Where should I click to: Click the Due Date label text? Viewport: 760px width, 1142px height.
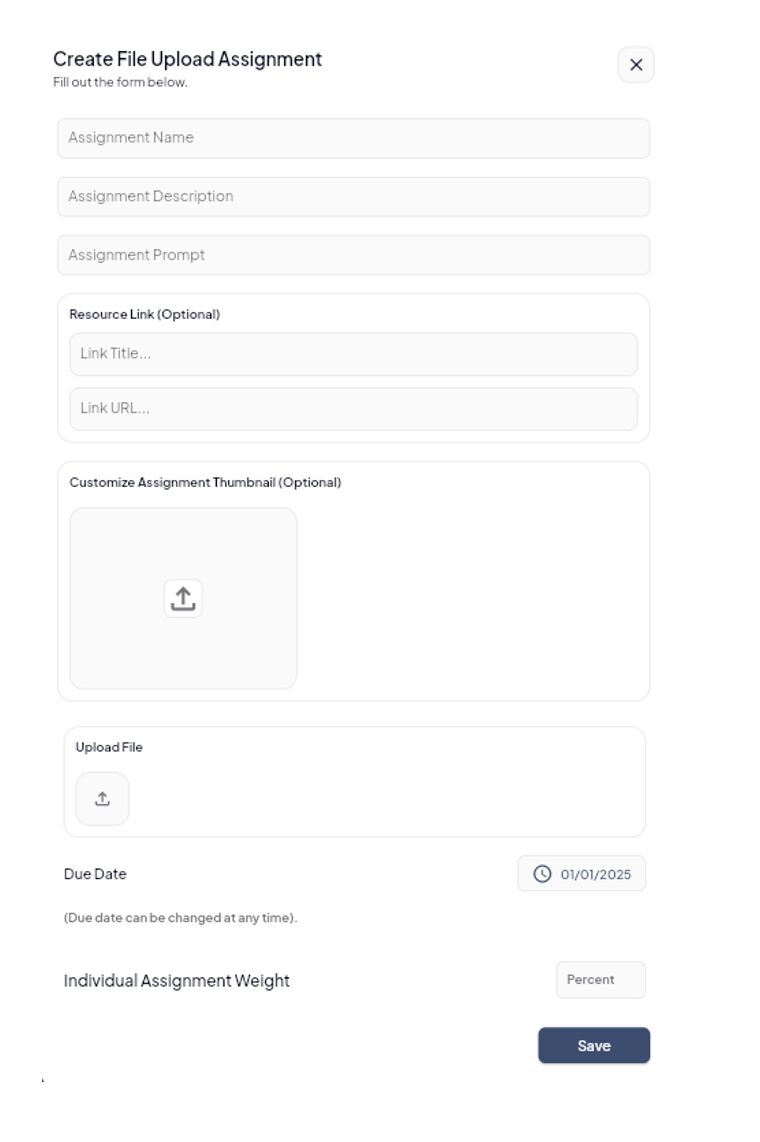[95, 874]
